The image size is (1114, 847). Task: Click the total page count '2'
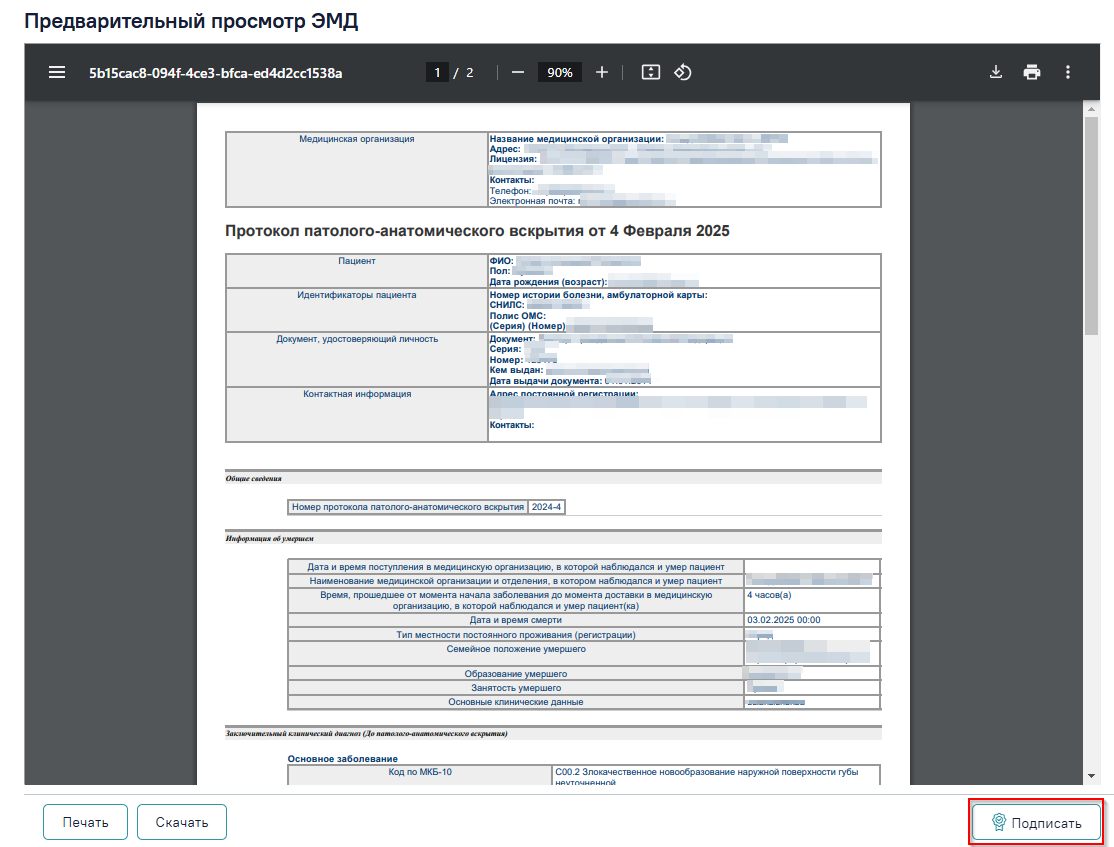click(x=470, y=72)
